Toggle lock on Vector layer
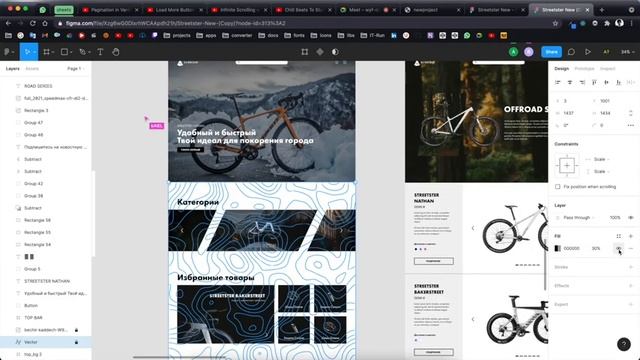The height and width of the screenshot is (360, 640). coord(76,342)
